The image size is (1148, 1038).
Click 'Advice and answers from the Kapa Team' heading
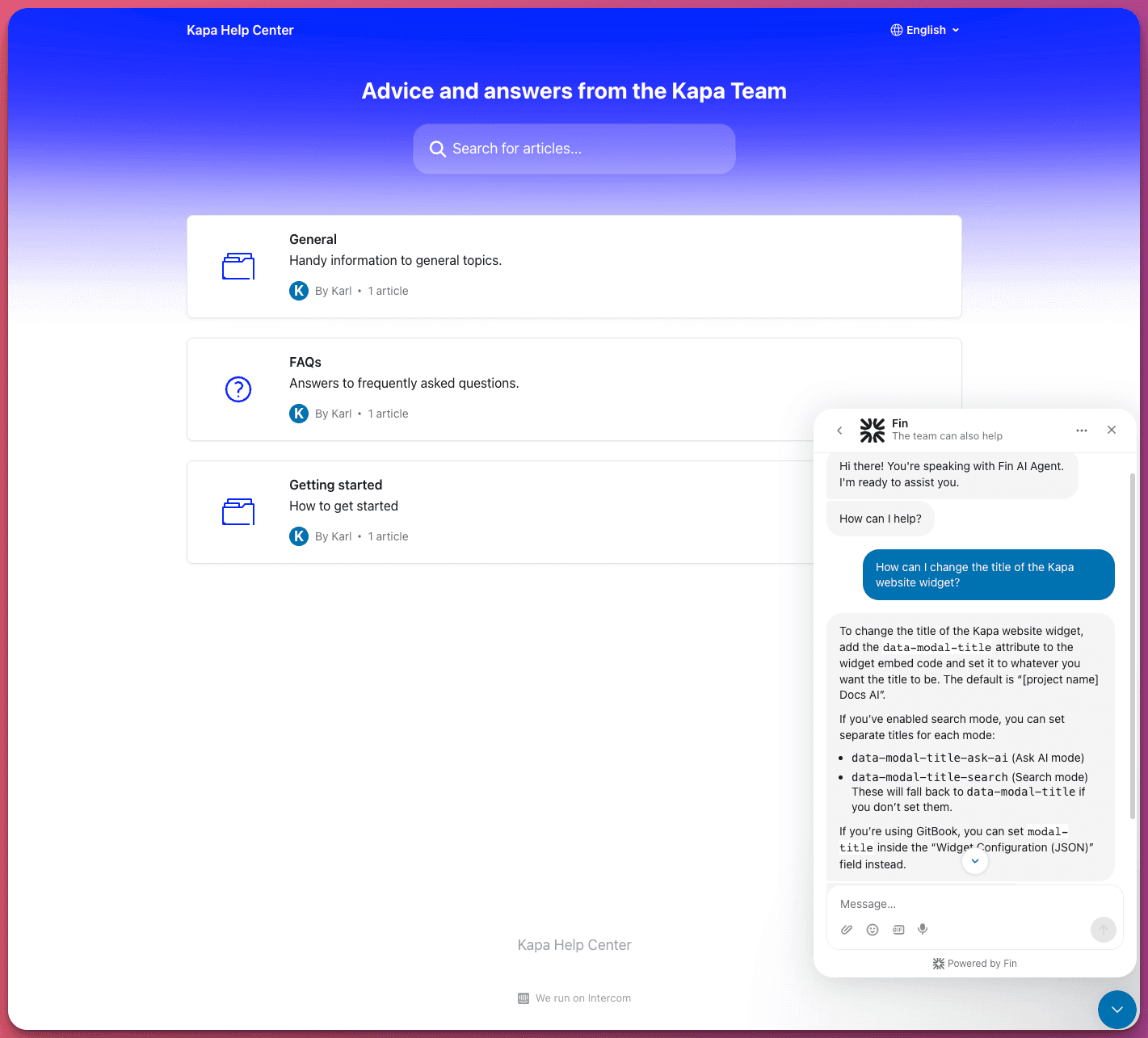(574, 90)
